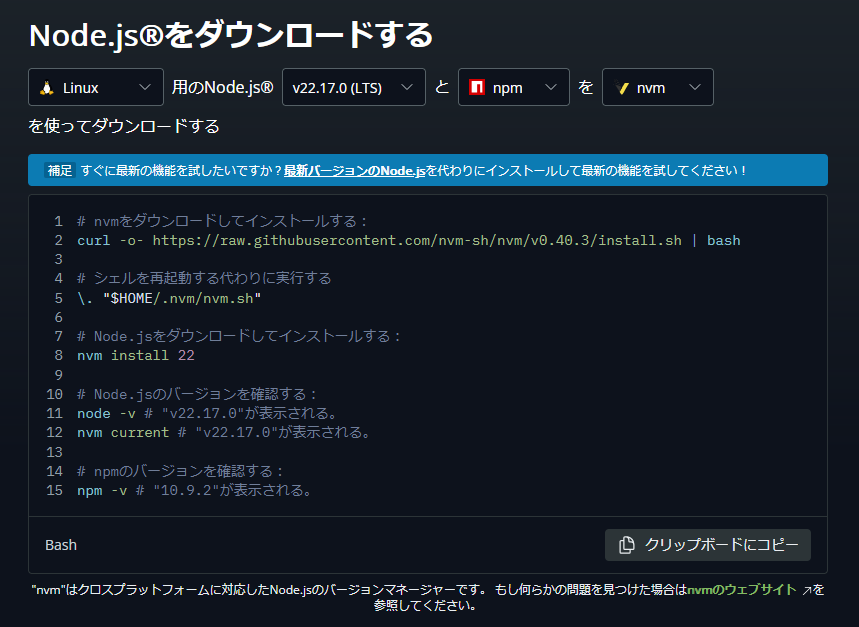Click the red npm logo icon

click(478, 87)
